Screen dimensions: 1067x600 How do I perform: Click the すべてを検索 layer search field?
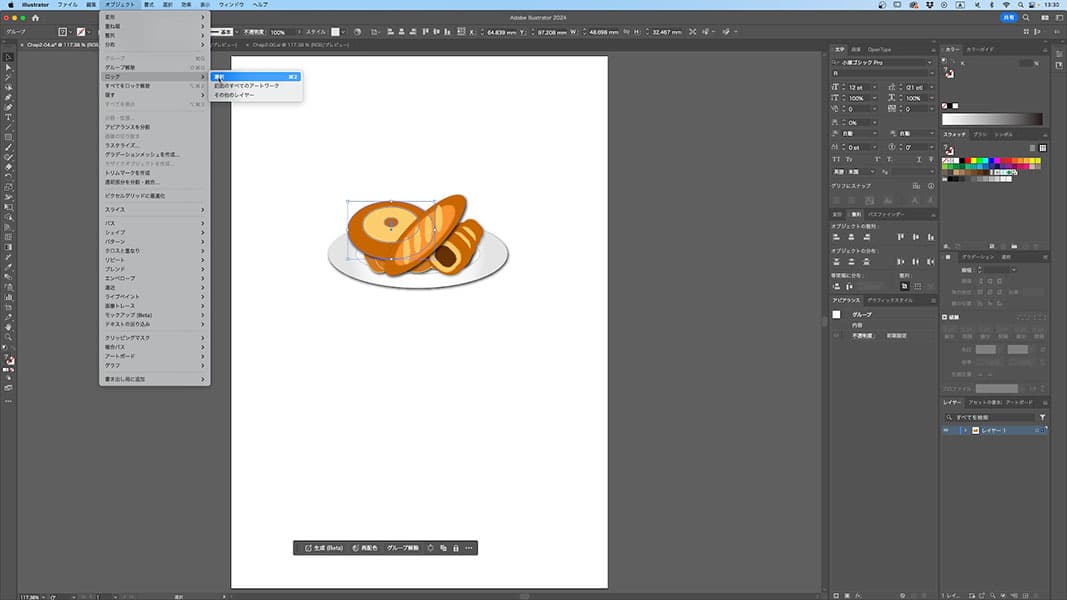point(990,417)
